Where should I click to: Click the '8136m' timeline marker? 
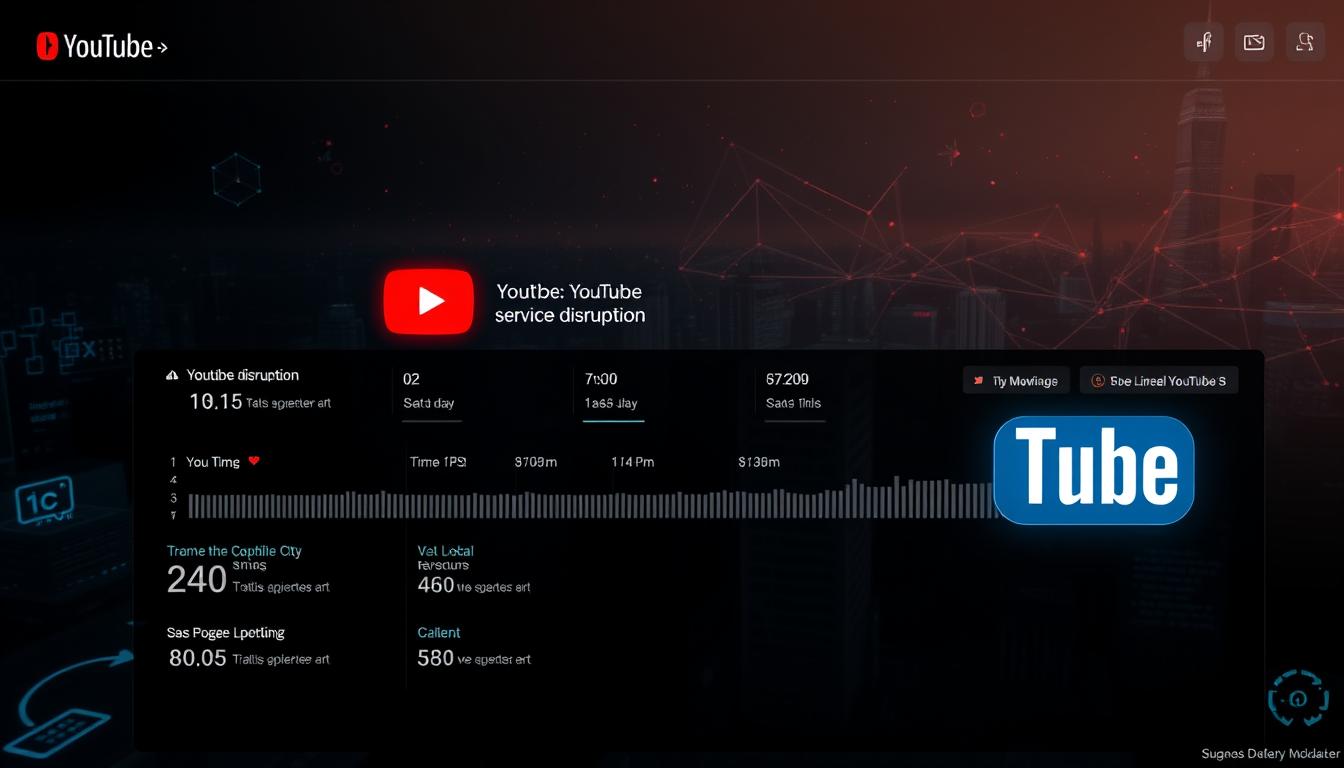(x=758, y=462)
